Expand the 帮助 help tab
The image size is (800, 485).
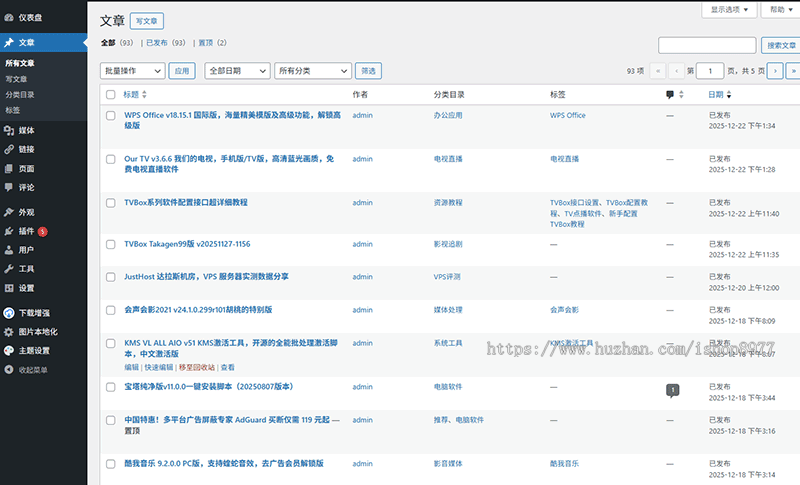click(x=781, y=10)
